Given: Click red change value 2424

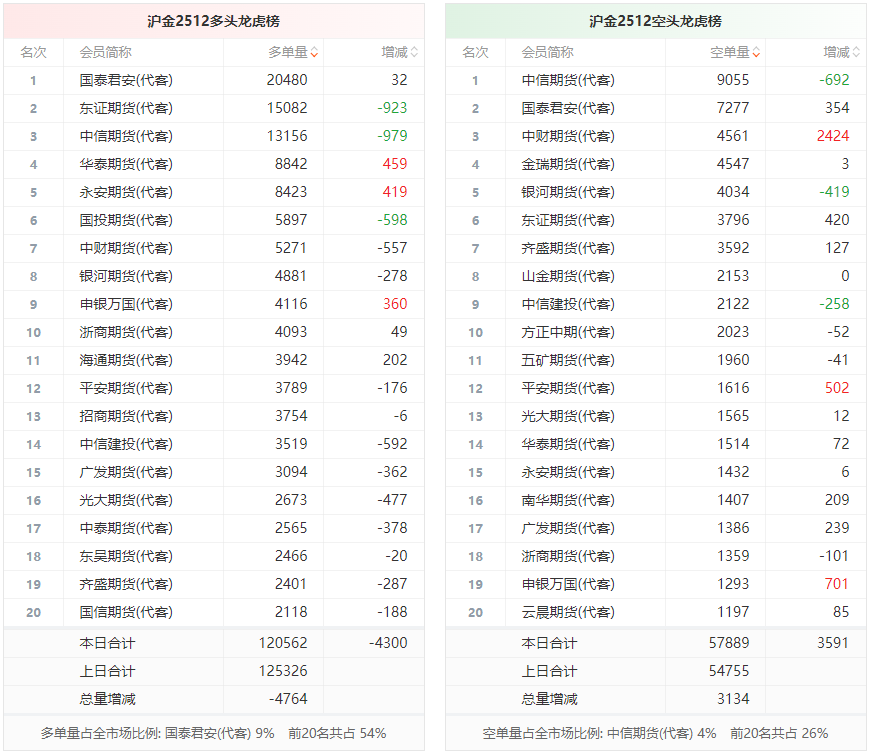Looking at the screenshot, I should 833,136.
